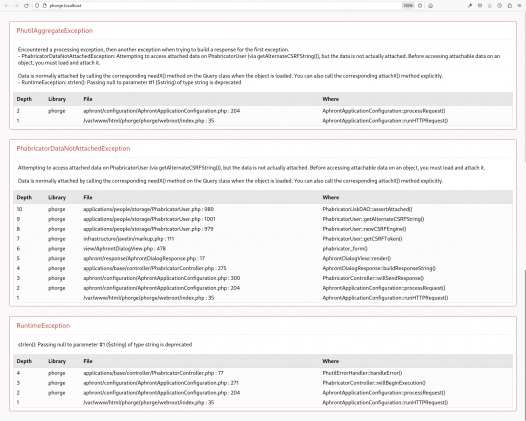The height and width of the screenshot is (421, 526).
Task: Click AphrontApplicationConfiguration.php : 271 file cell
Action: point(161,383)
